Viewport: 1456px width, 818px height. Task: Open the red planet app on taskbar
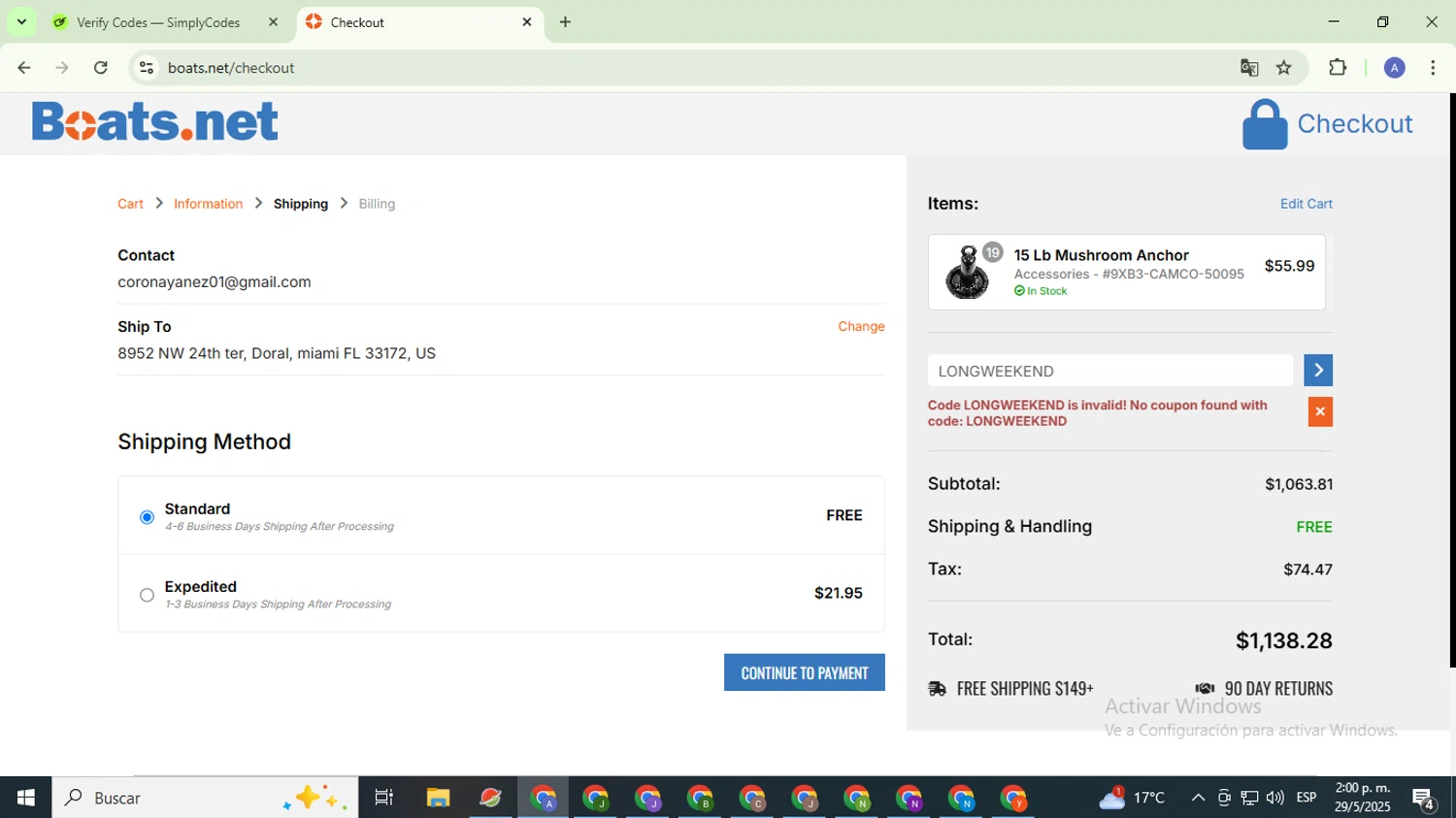(490, 798)
